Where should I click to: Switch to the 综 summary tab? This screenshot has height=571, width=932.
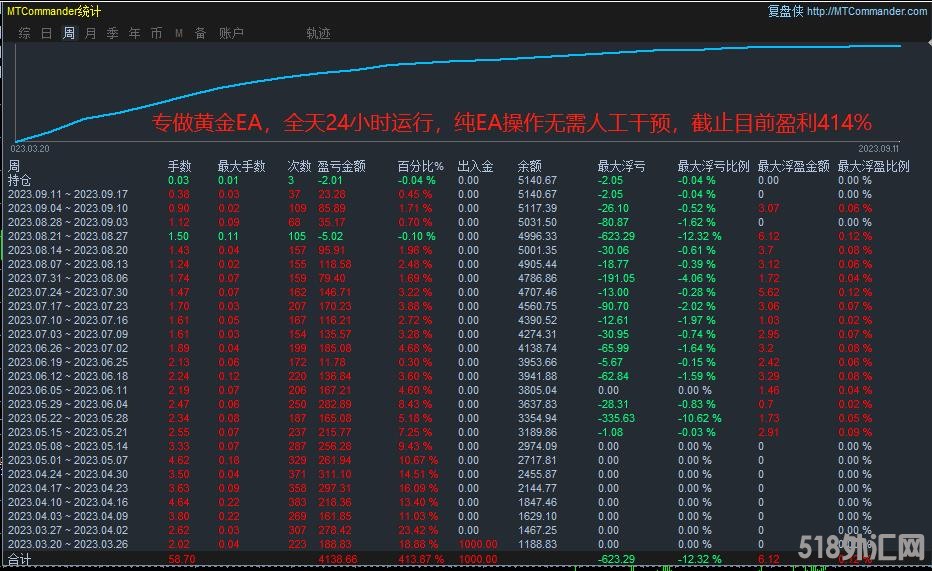(x=24, y=33)
